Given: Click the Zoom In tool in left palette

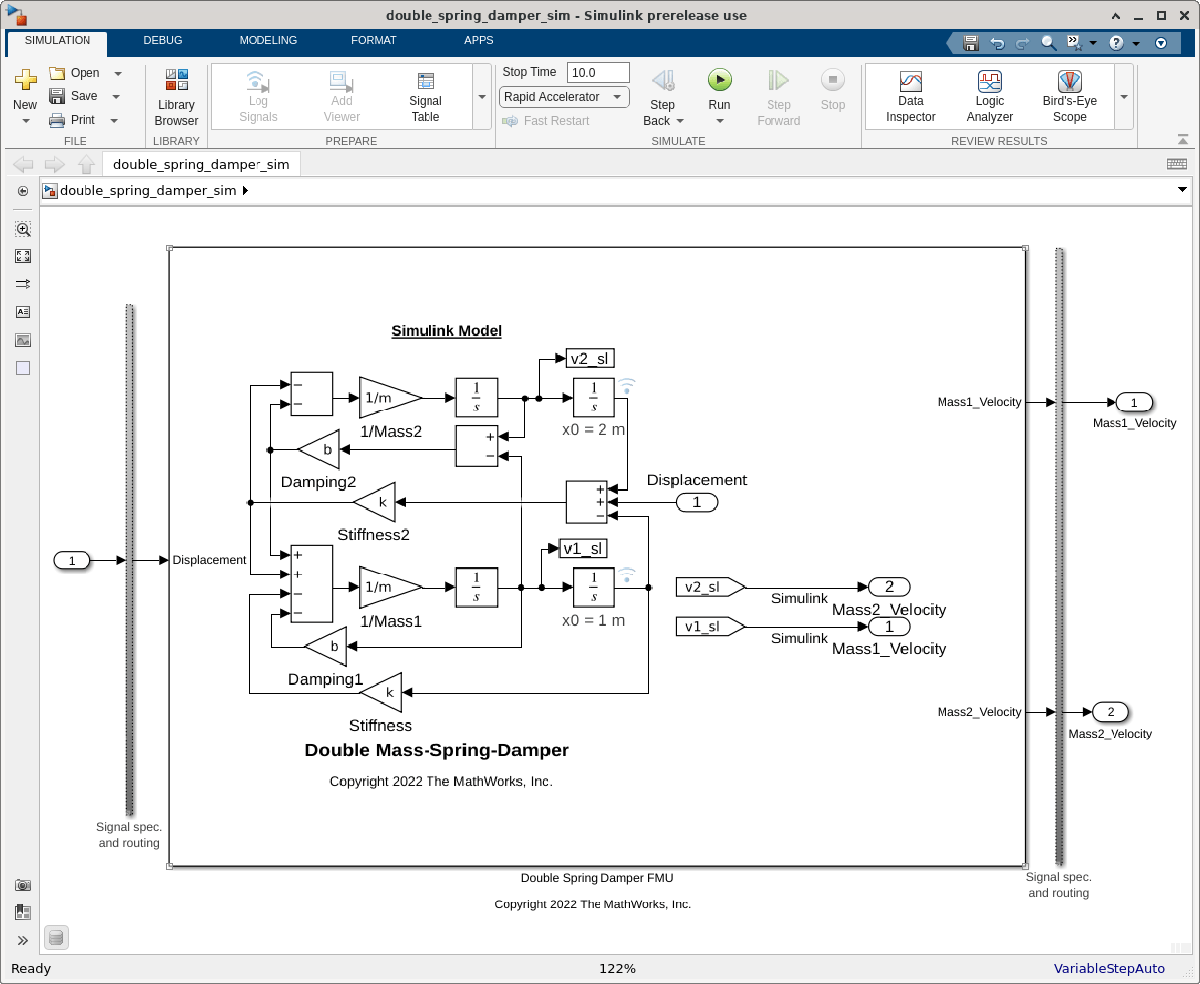Looking at the screenshot, I should [x=23, y=228].
